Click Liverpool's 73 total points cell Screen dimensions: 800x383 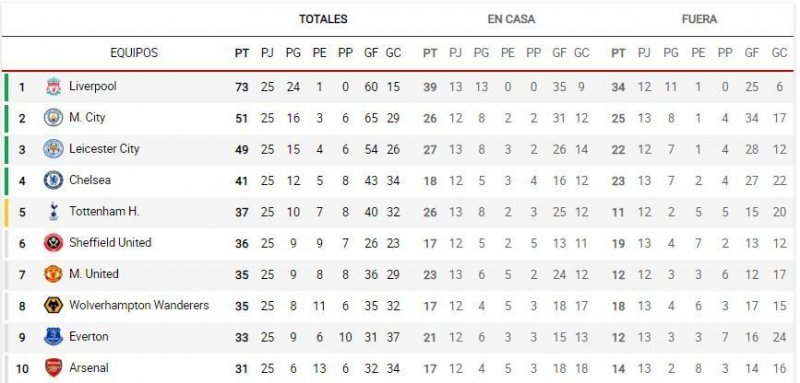click(242, 87)
